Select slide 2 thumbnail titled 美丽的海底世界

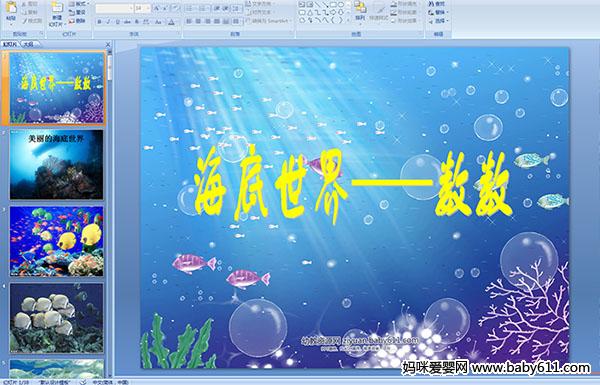pyautogui.click(x=56, y=164)
